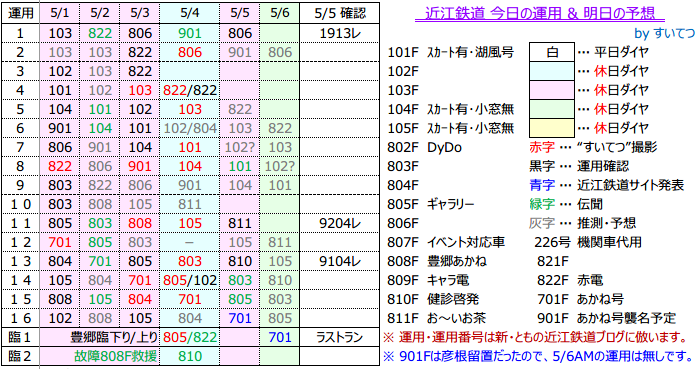The image size is (699, 369).
Task: Select the green 810 cell in row 臨2
Action: (190, 356)
